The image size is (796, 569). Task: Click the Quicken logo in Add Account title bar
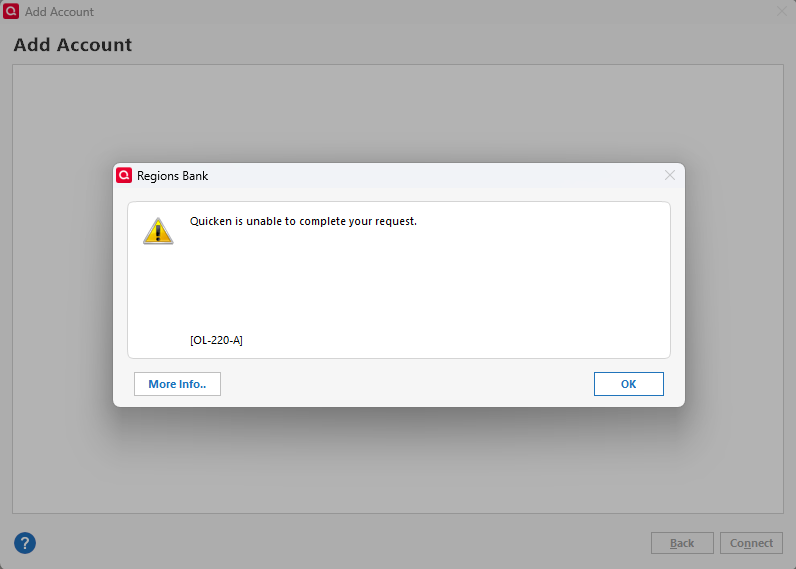11,11
